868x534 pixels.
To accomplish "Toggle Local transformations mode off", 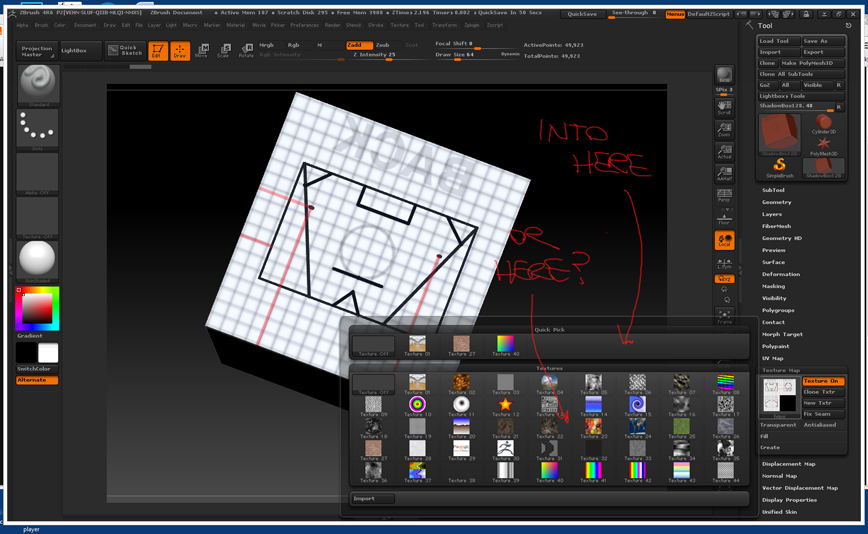I will coord(724,240).
